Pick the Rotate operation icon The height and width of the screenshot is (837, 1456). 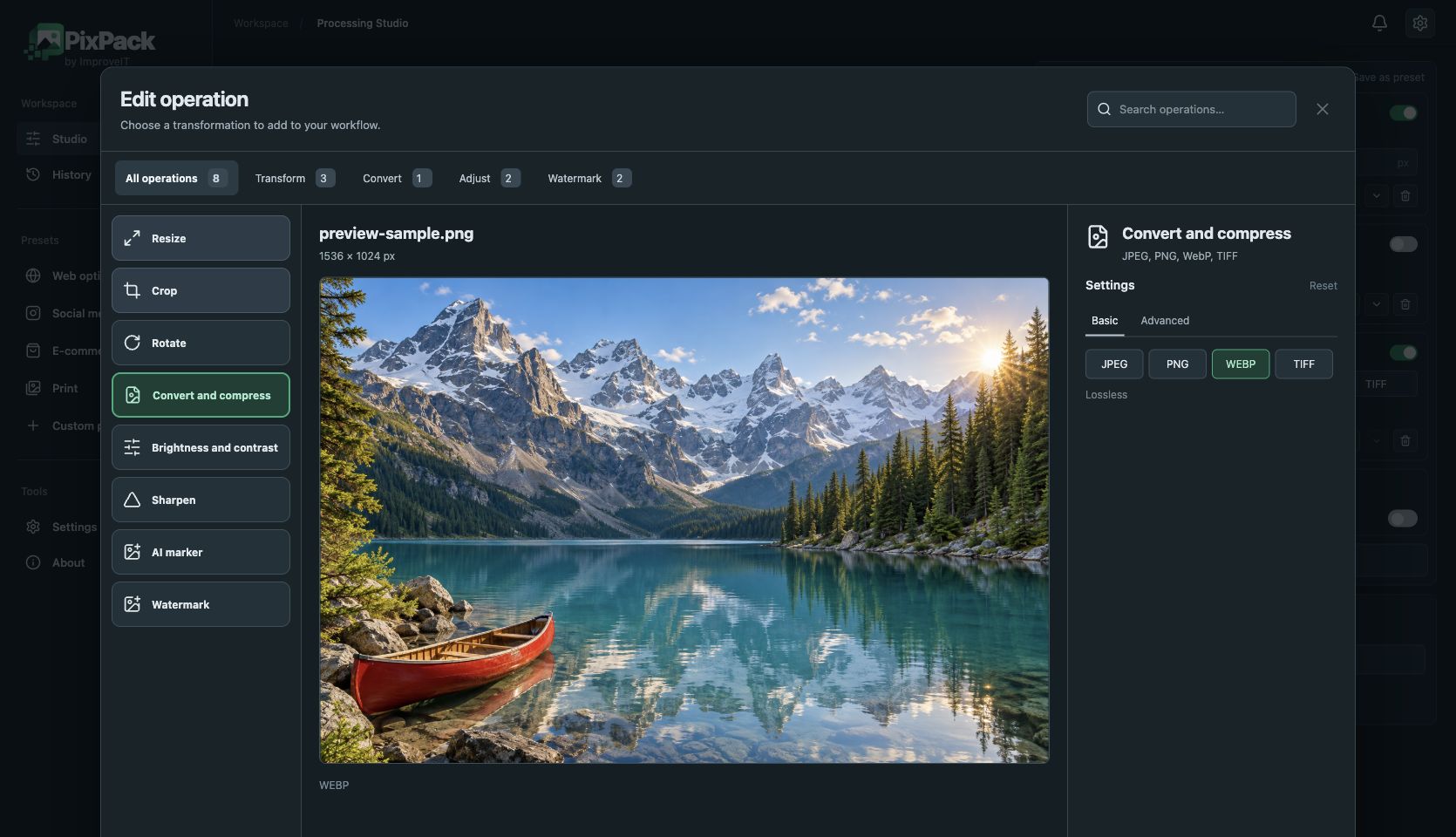[132, 343]
